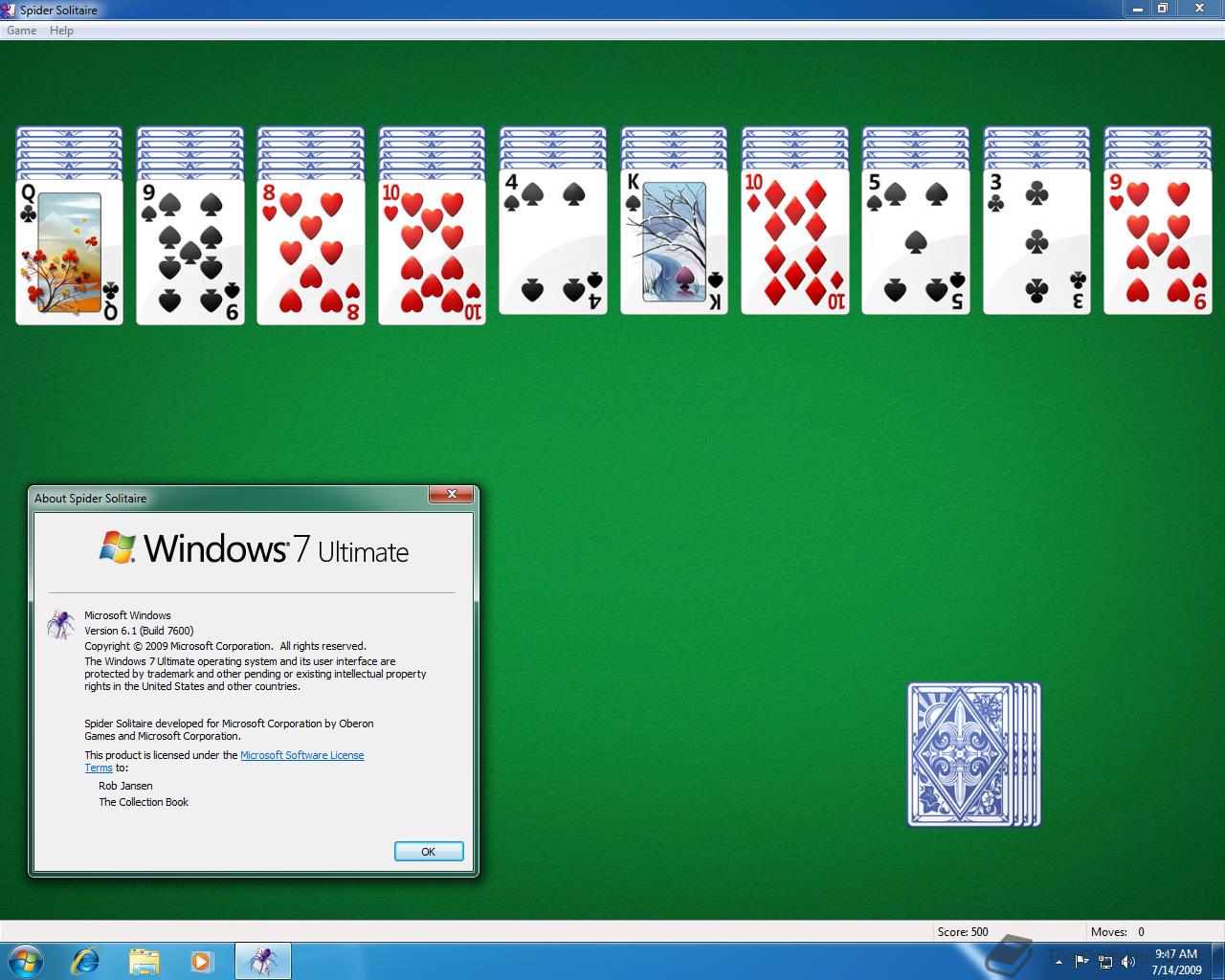Image resolution: width=1225 pixels, height=980 pixels.
Task: Select the 9 of spades card
Action: pos(190,252)
